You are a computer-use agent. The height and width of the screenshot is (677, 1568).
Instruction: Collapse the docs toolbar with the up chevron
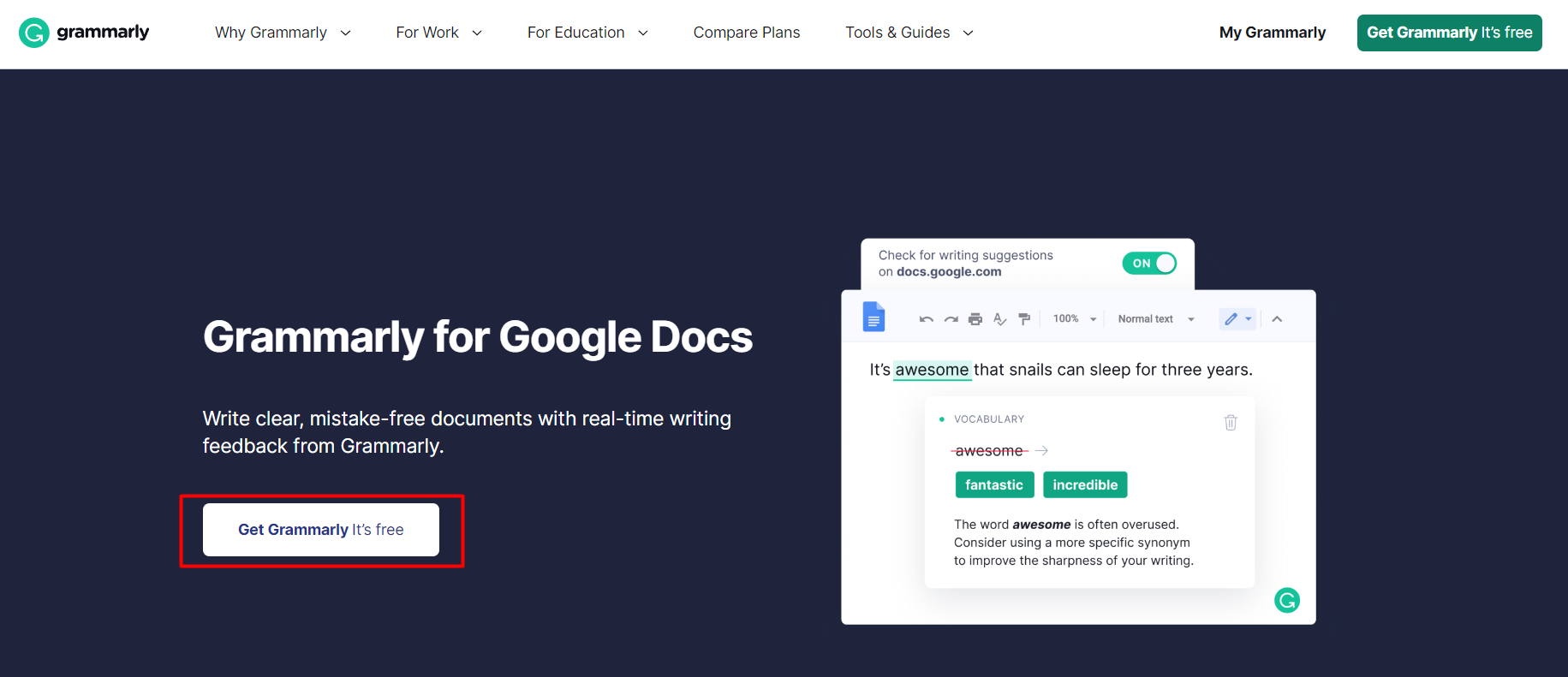(x=1277, y=319)
